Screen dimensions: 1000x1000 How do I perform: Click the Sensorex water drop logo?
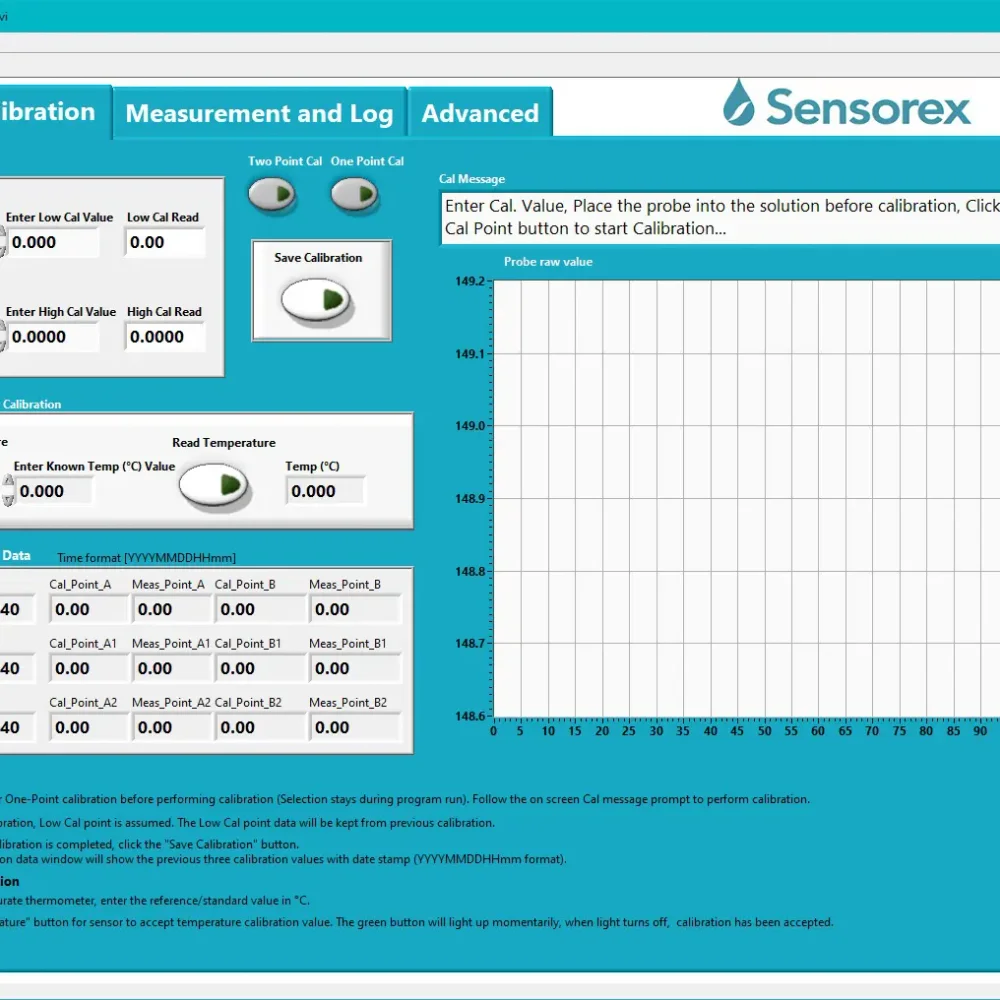click(x=739, y=103)
